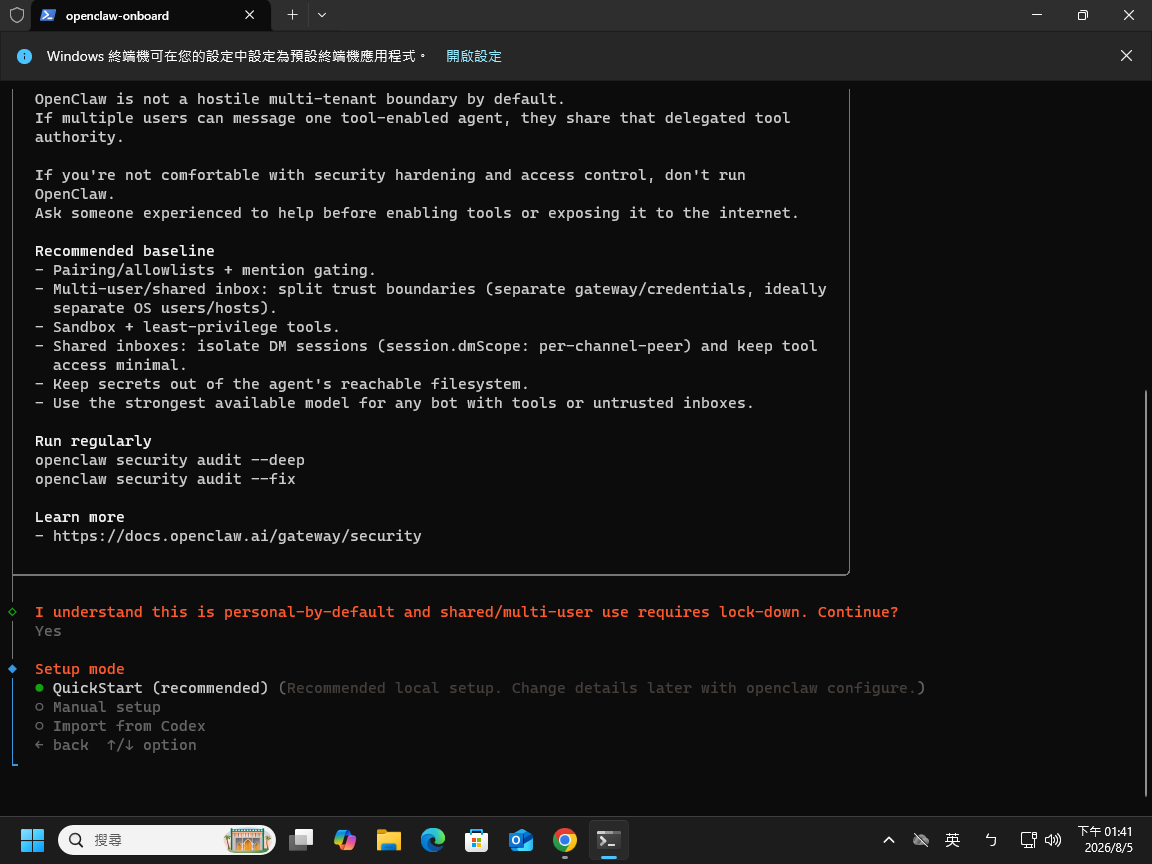Open volume control tray icon

tap(1053, 840)
